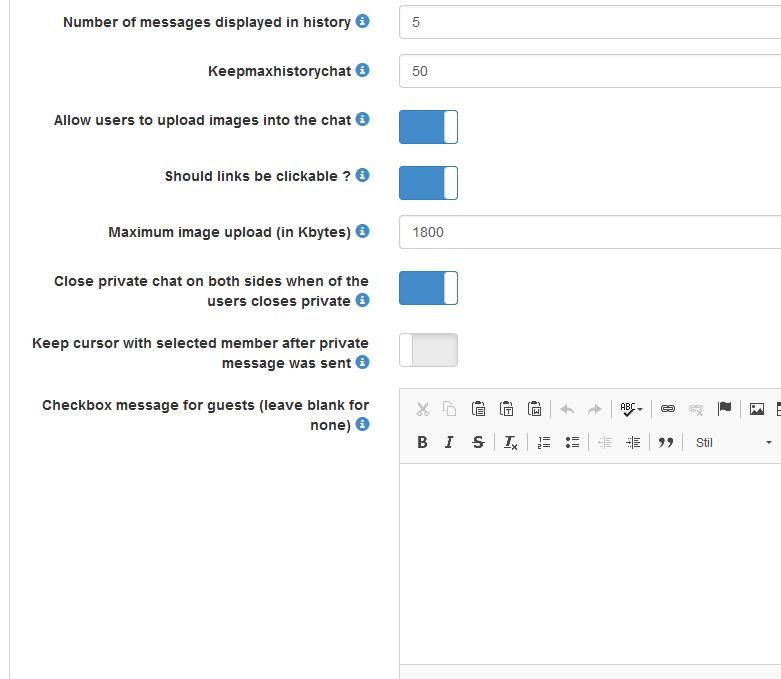Insert a link using the link icon
The width and height of the screenshot is (781, 679).
pos(668,408)
